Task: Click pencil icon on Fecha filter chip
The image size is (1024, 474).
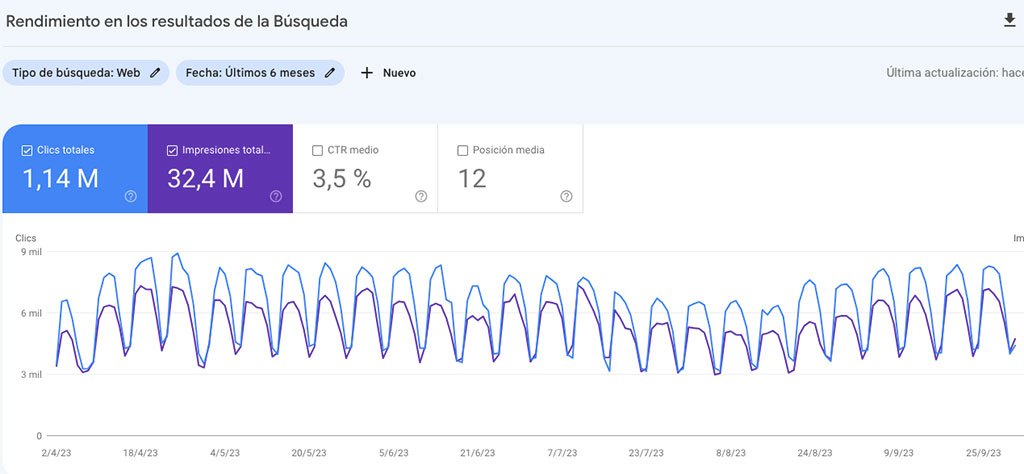Action: tap(330, 73)
